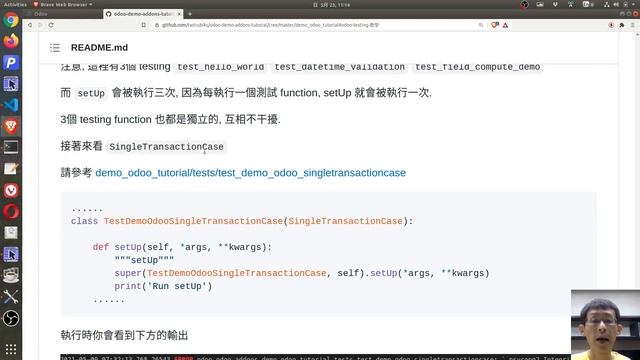This screenshot has height=360, width=640.
Task: Show all applications grid
Action: tap(11, 349)
